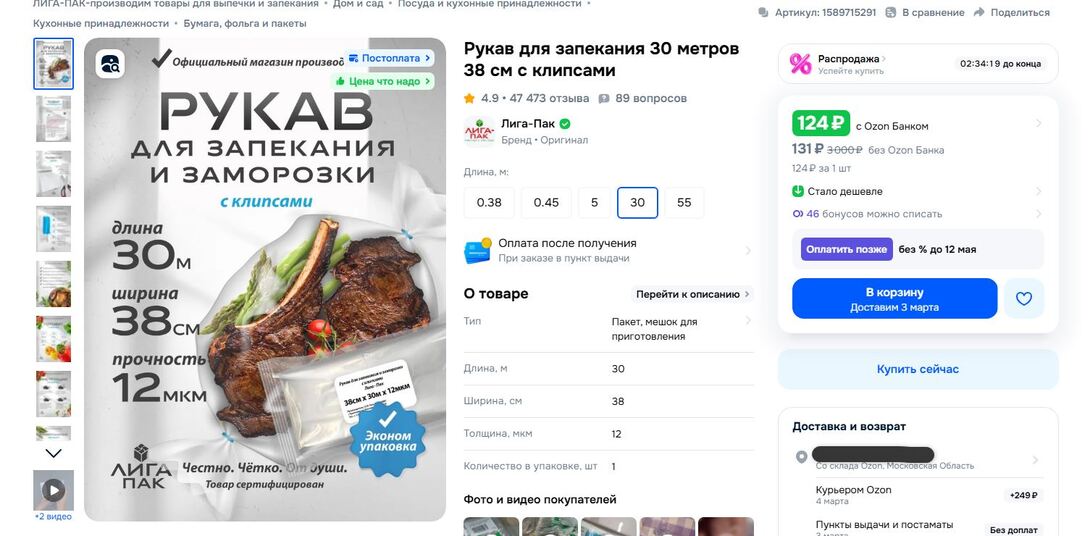Image resolution: width=1090 pixels, height=536 pixels.
Task: Play the product video thumbnail
Action: (54, 490)
